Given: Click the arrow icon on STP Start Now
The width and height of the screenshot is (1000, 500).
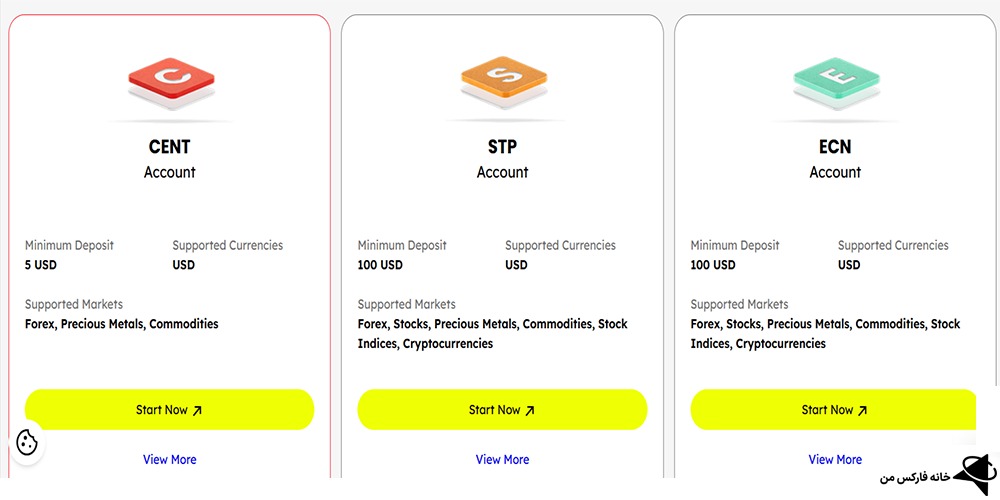Looking at the screenshot, I should [530, 410].
